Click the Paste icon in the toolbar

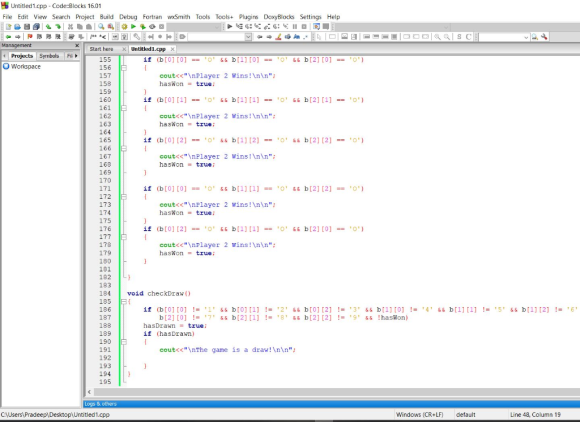point(89,27)
